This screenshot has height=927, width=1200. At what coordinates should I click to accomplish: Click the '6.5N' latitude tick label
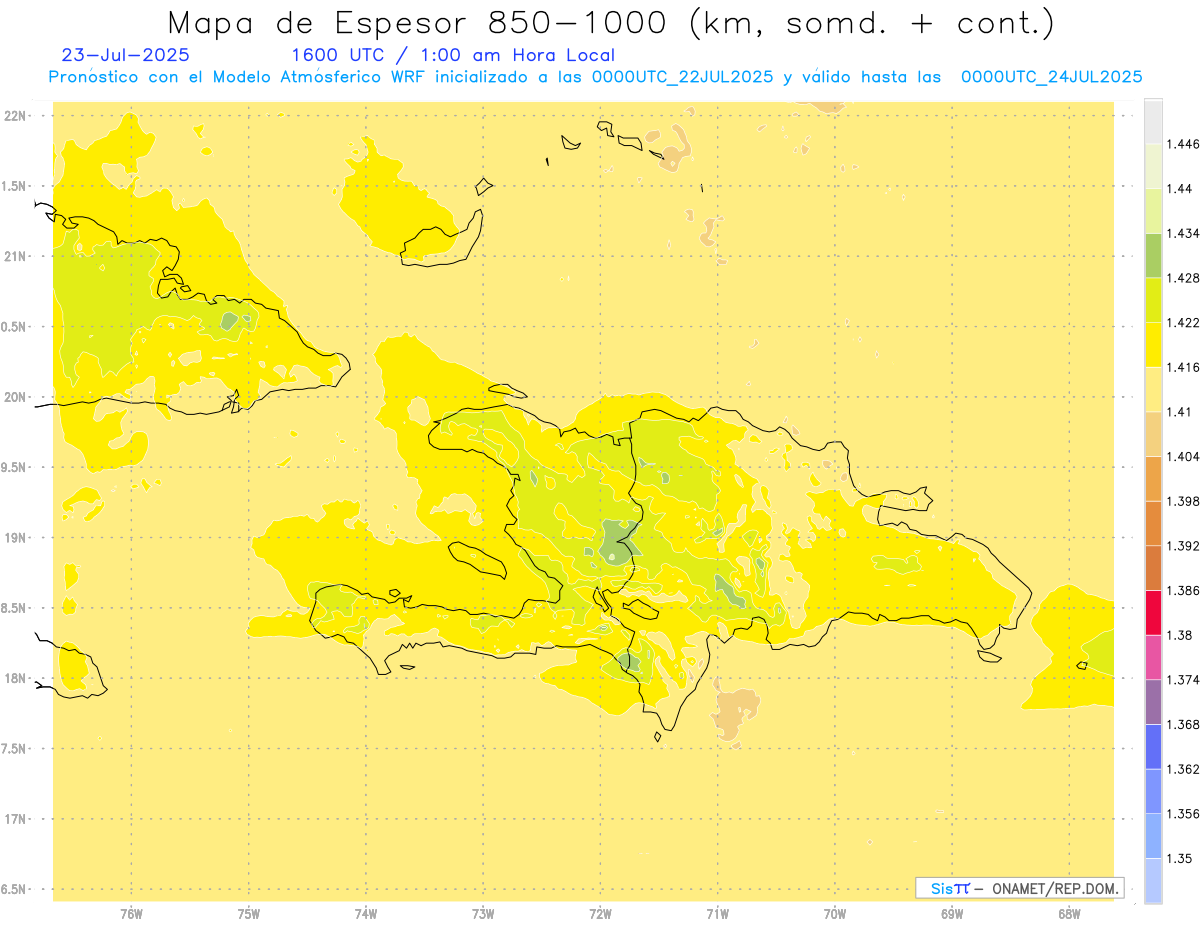pos(15,889)
